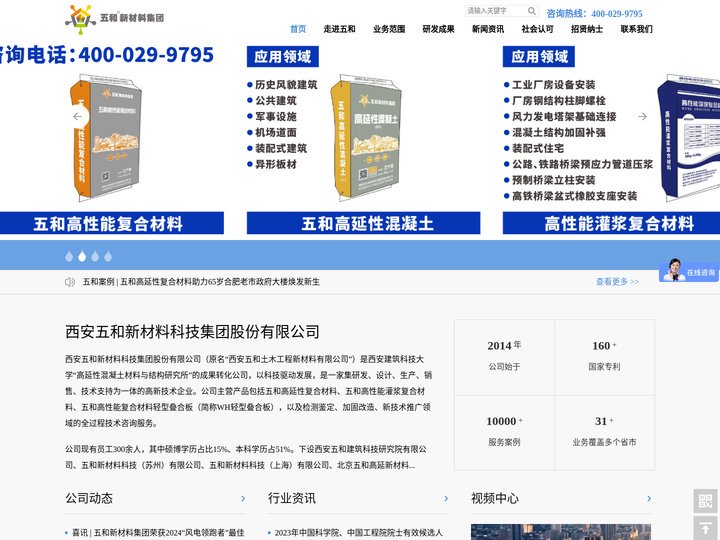
Task: Open the 联系我们 menu item
Action: (636, 29)
